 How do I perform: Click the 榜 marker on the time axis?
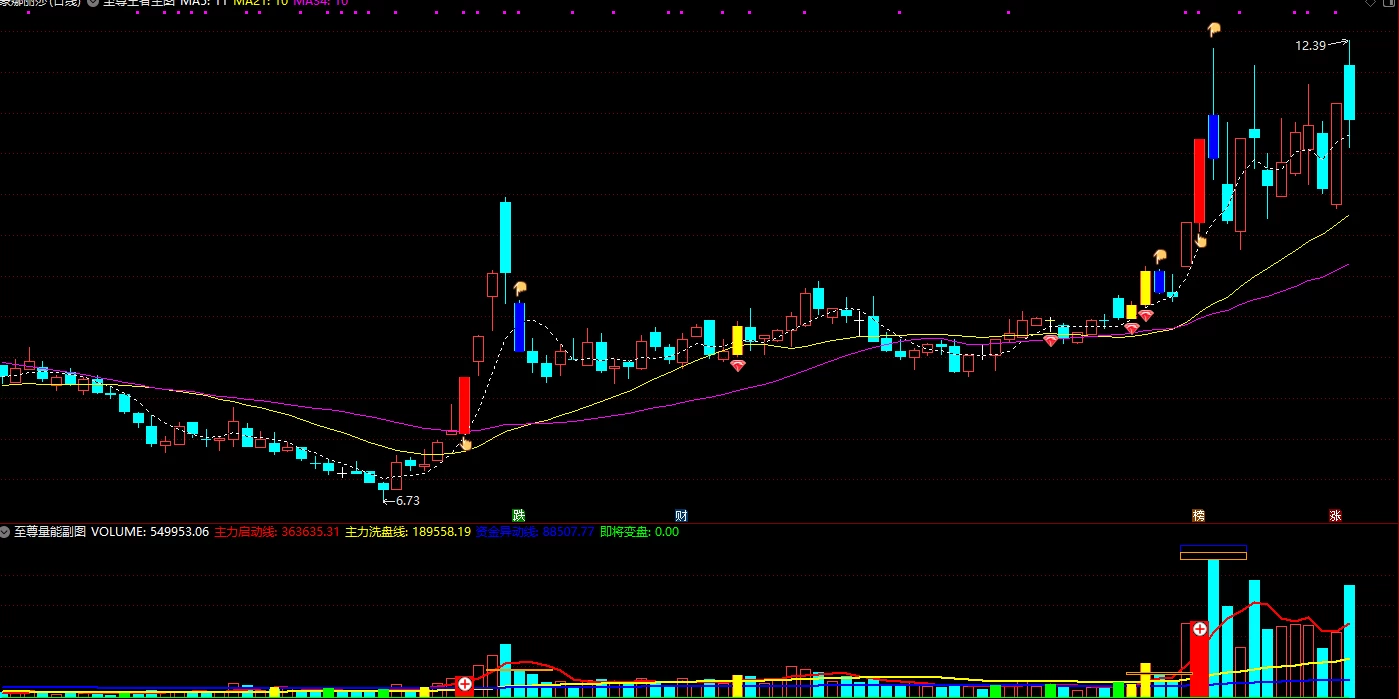[x=1198, y=515]
